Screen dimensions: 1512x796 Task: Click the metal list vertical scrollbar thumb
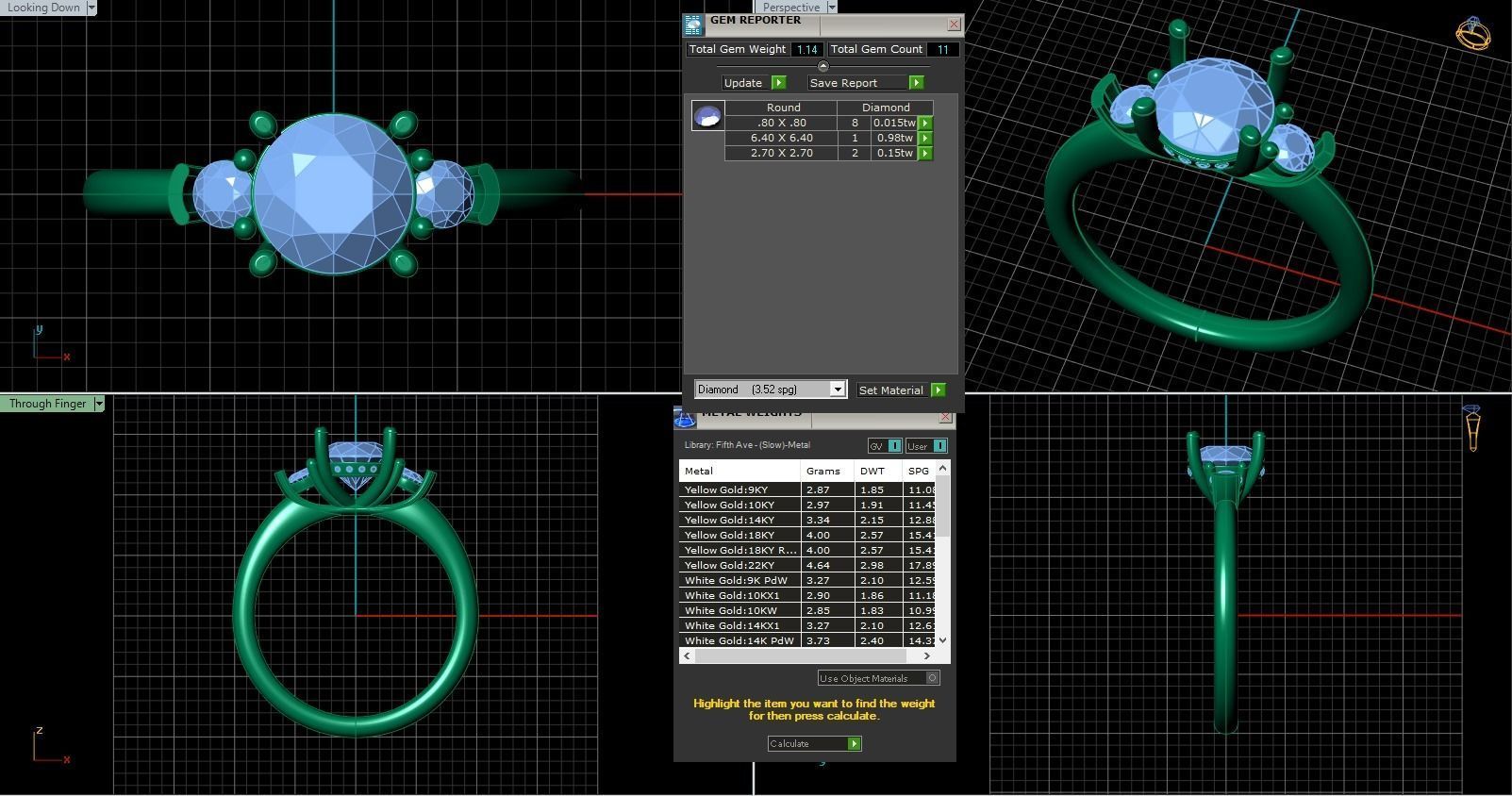click(943, 506)
